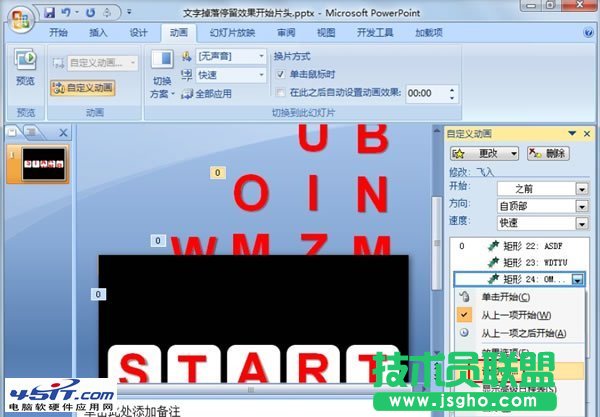Click the animation tag 0 beside WMZM row
The width and height of the screenshot is (600, 417).
(x=158, y=241)
